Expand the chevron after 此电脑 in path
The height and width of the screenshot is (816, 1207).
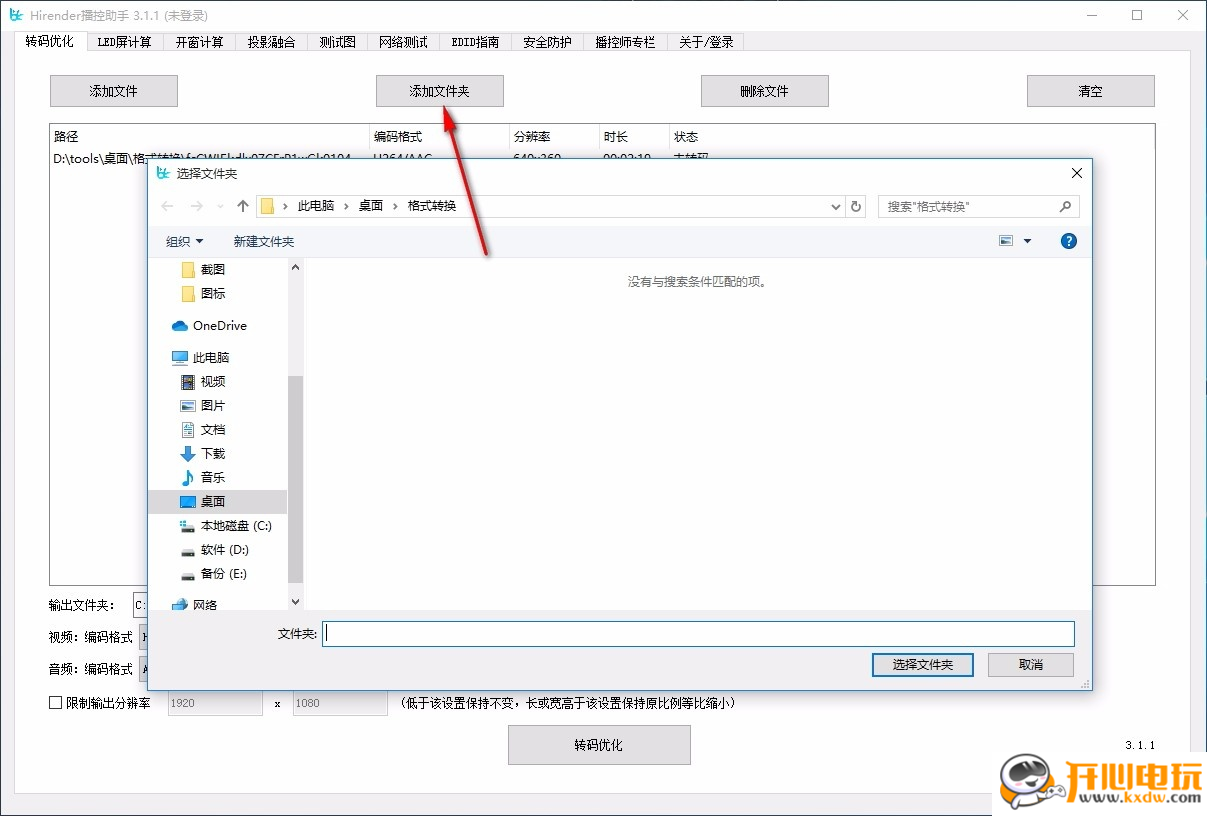[347, 206]
